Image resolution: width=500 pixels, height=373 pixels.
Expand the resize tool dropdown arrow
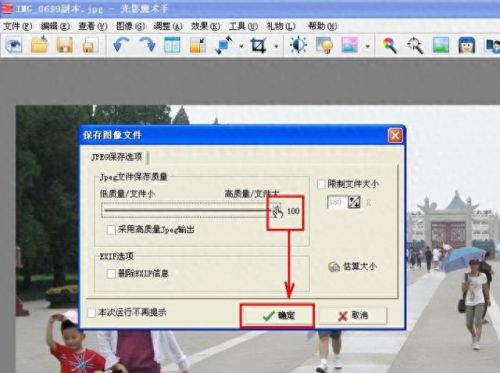point(241,46)
